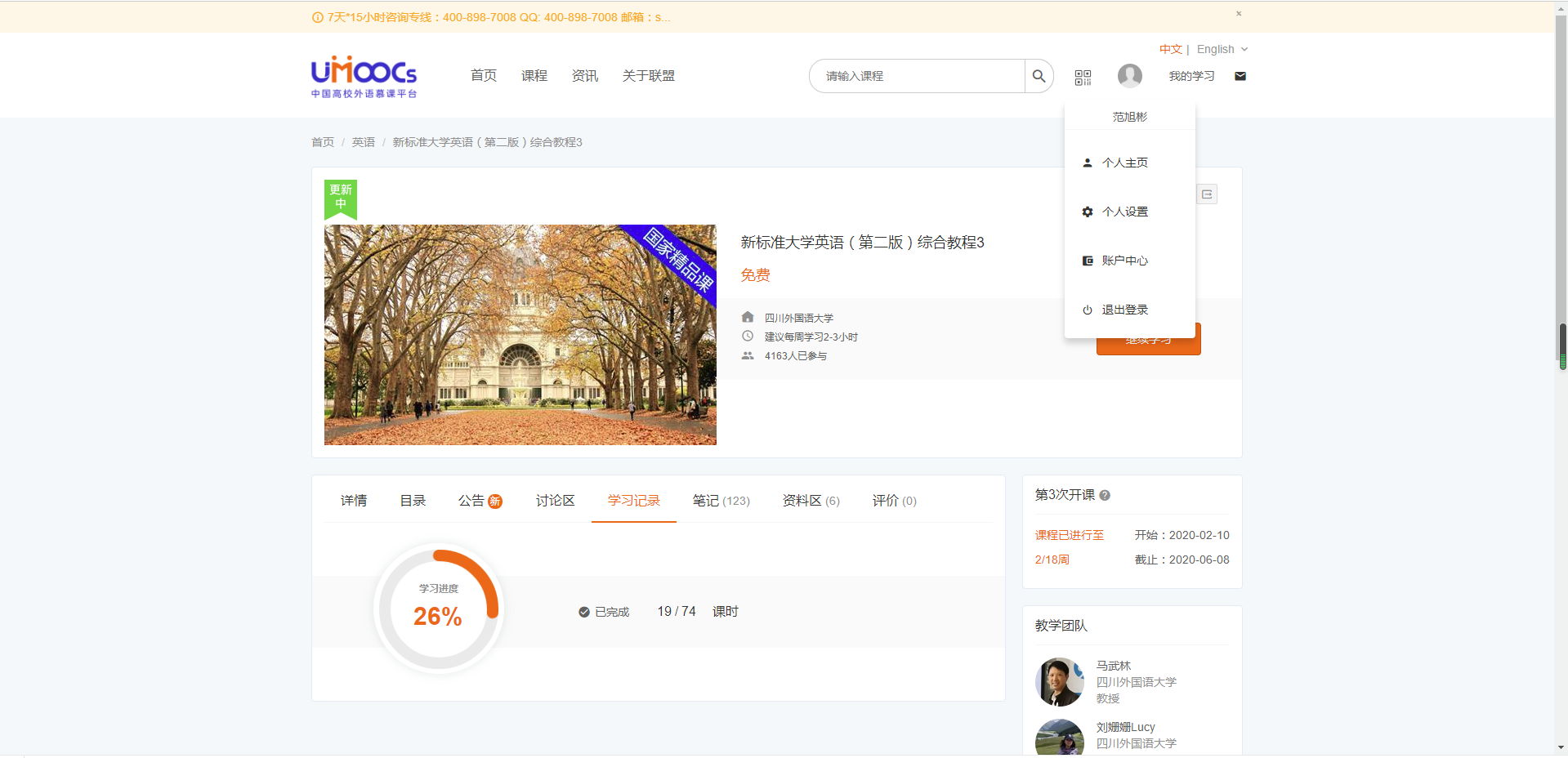Go to 首页 in navigation

click(x=484, y=76)
